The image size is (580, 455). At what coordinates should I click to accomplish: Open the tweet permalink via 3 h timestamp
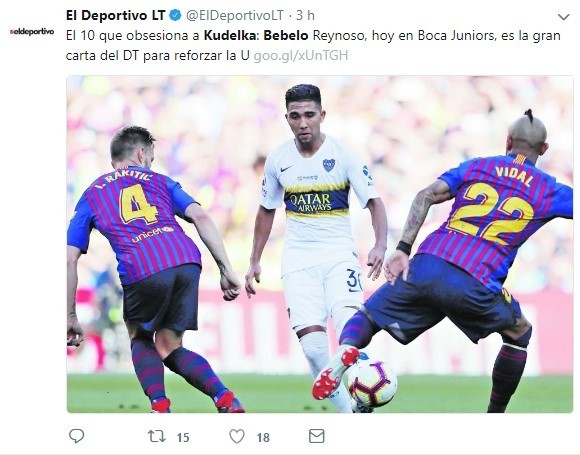pos(305,15)
